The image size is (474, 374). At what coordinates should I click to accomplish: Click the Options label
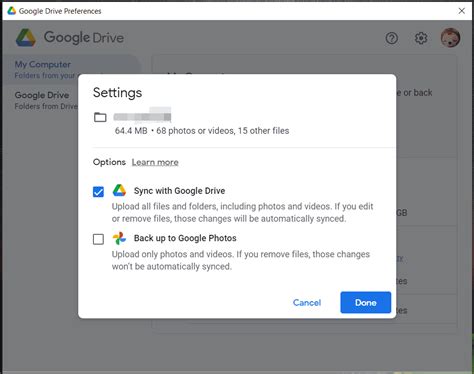[109, 162]
